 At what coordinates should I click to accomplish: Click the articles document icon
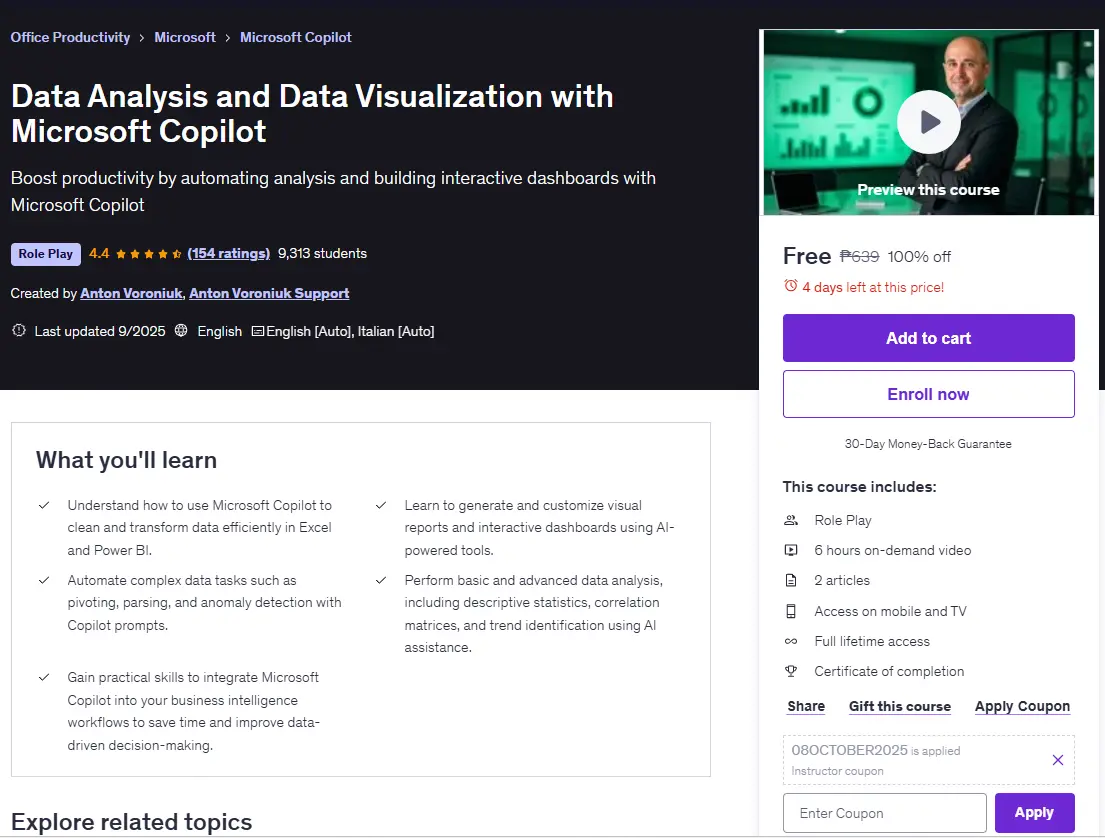[x=791, y=581]
